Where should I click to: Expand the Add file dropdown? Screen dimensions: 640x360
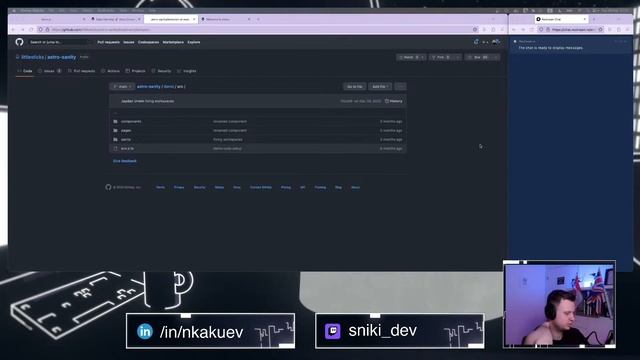(x=380, y=87)
